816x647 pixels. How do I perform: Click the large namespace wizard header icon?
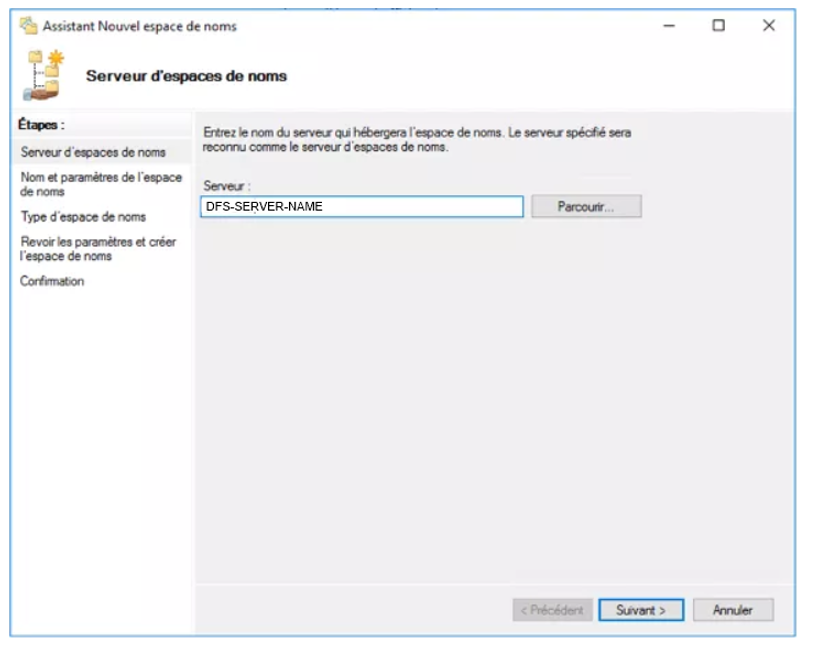(44, 76)
